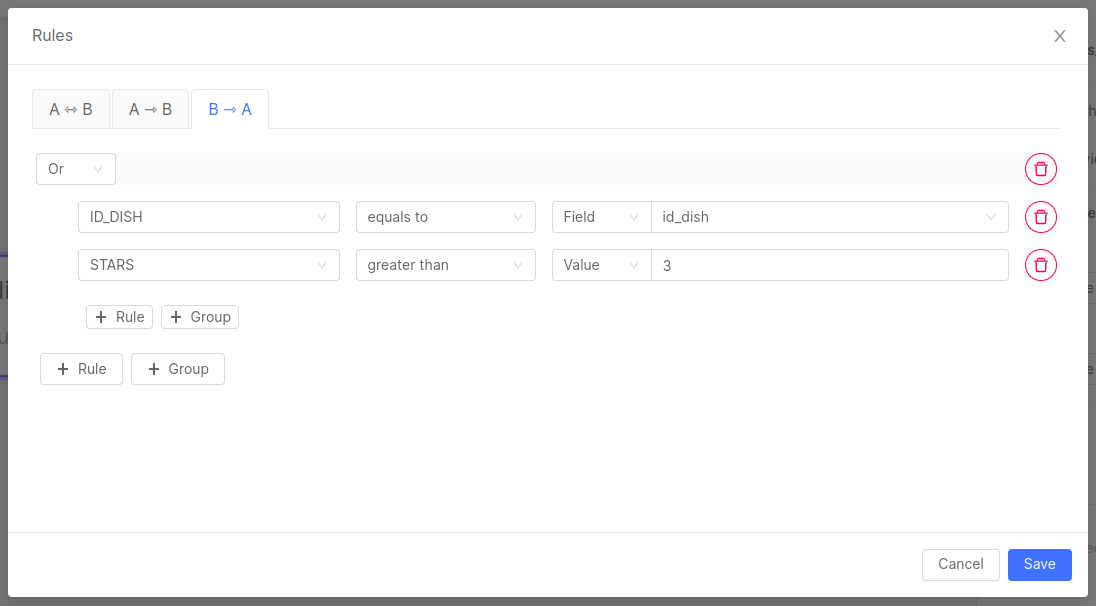Viewport: 1096px width, 606px height.
Task: Add a new top-level group
Action: [x=177, y=369]
